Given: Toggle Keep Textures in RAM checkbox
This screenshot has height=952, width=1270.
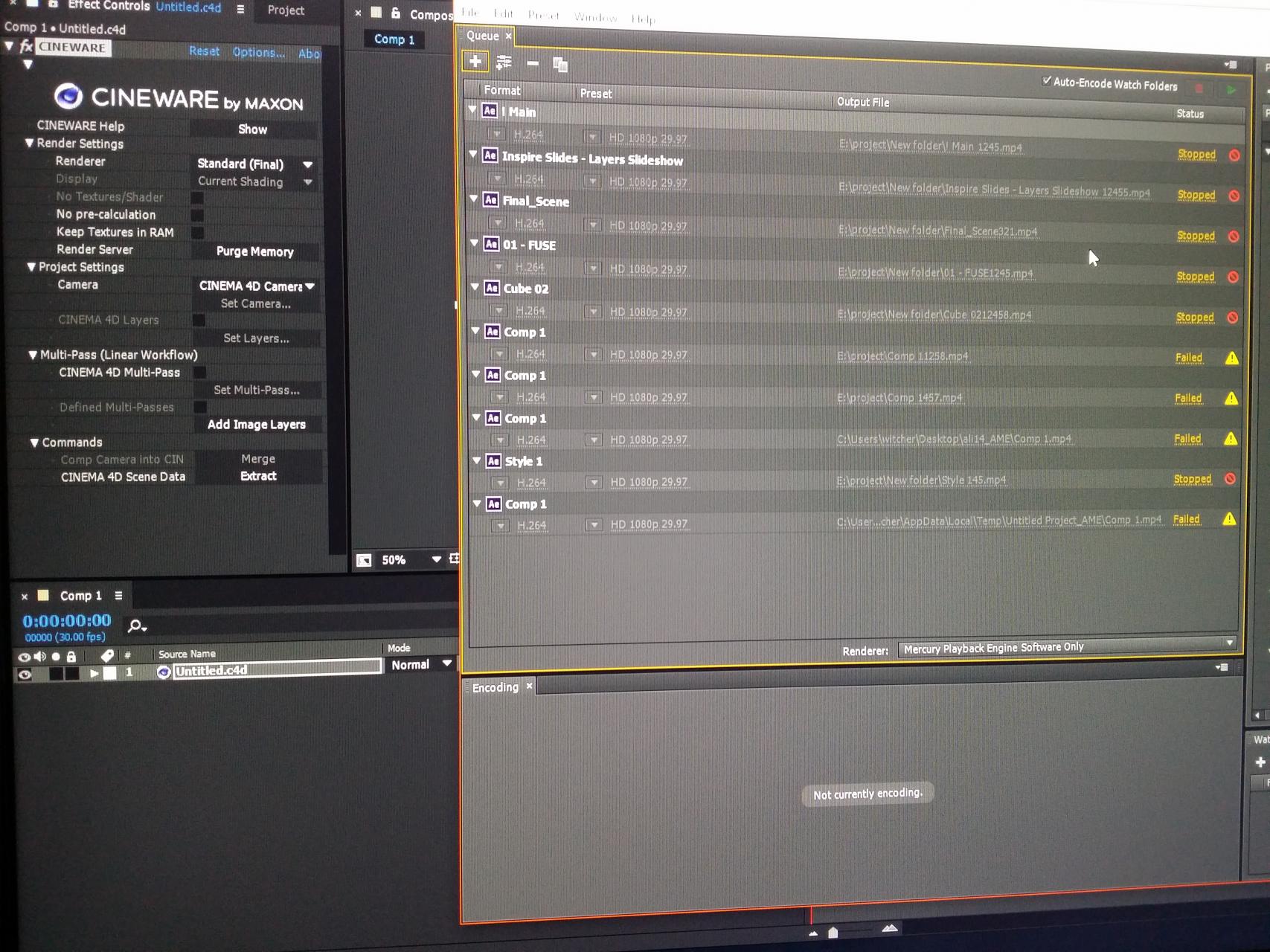Looking at the screenshot, I should point(198,233).
